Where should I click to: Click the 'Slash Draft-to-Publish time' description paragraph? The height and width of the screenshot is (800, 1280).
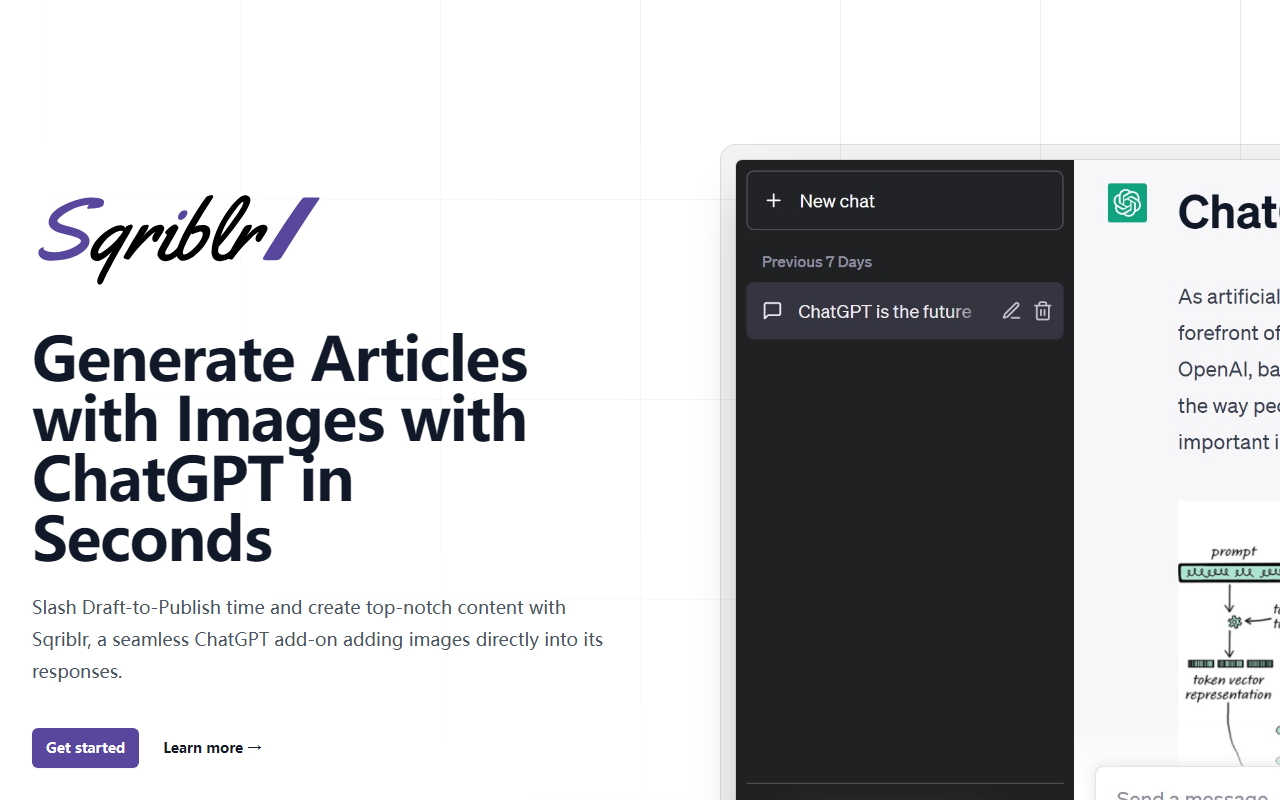point(318,639)
